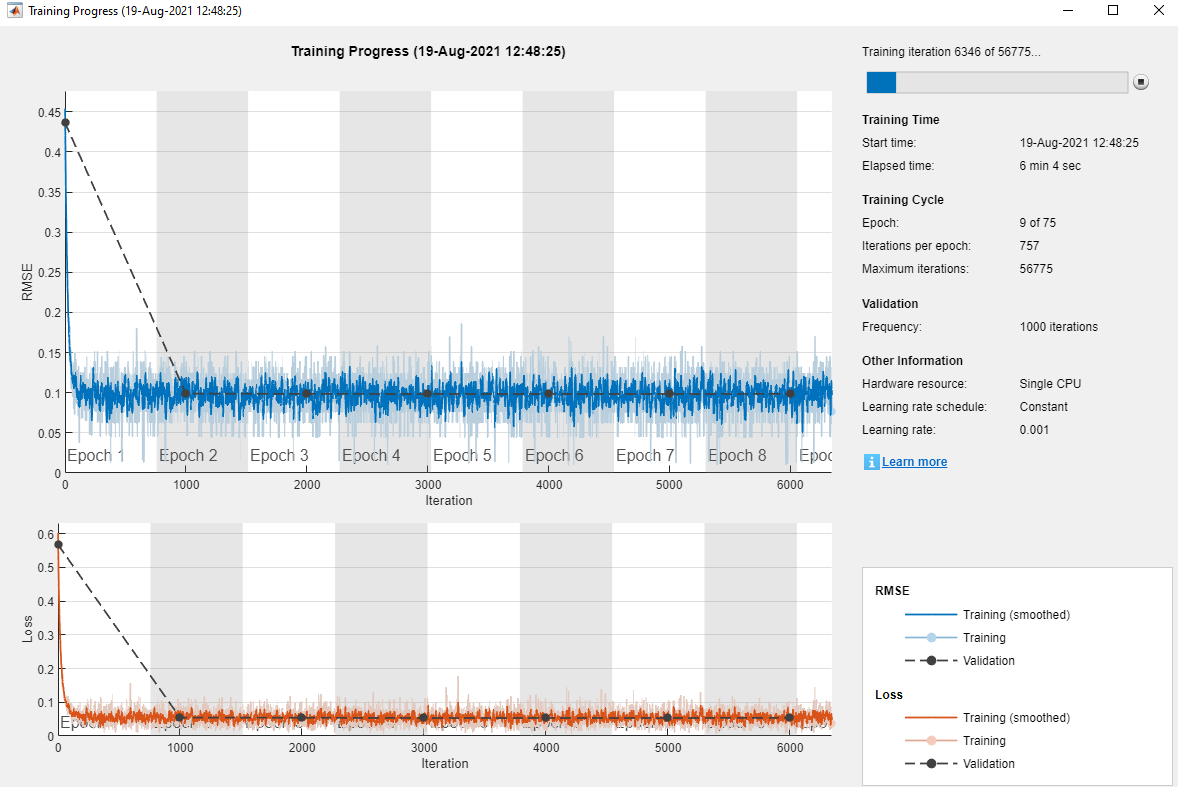Select Loss Training (smoothed) legend entry
The image size is (1178, 787).
pos(987,718)
